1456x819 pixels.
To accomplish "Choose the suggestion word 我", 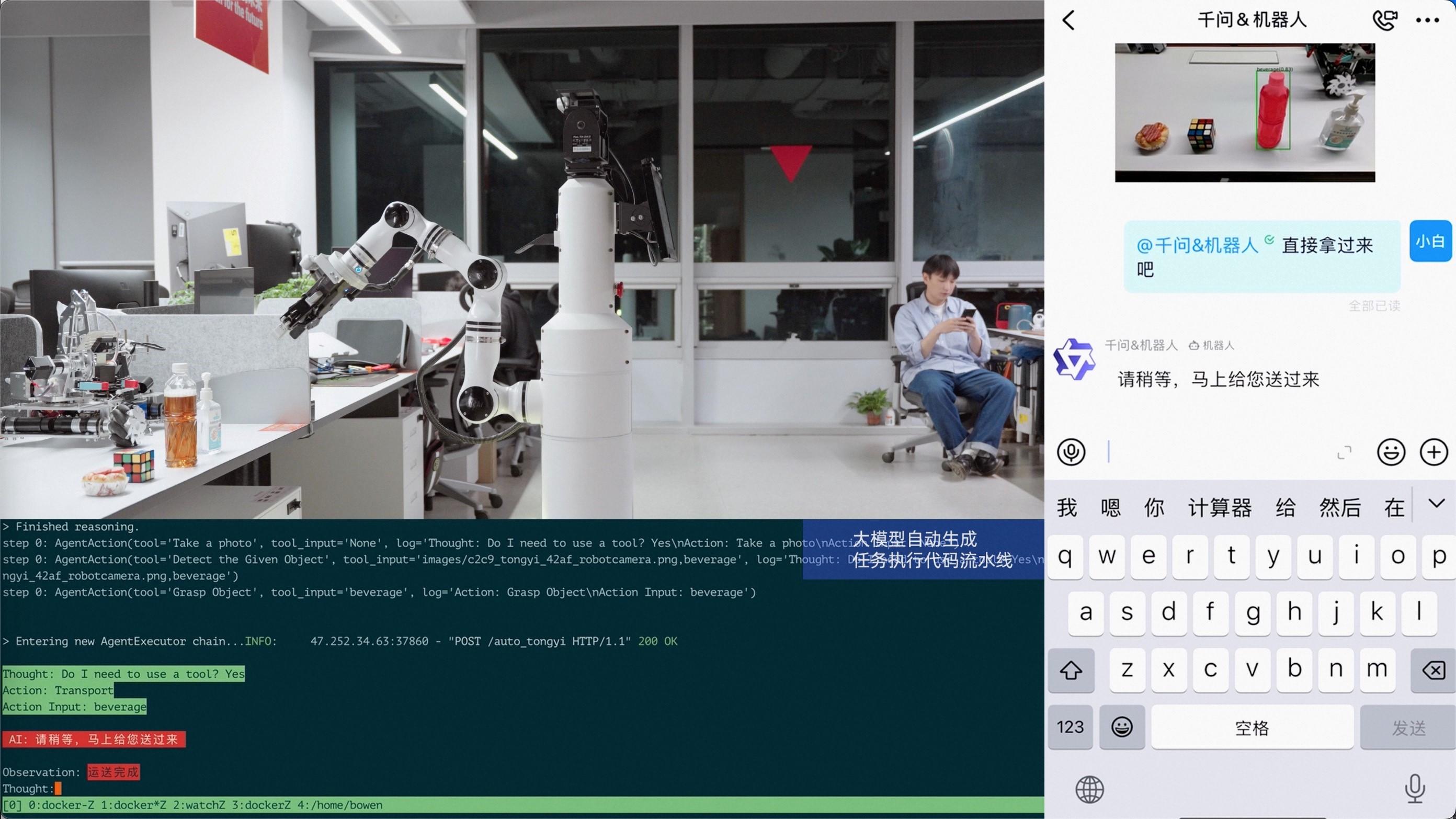I will pos(1066,508).
